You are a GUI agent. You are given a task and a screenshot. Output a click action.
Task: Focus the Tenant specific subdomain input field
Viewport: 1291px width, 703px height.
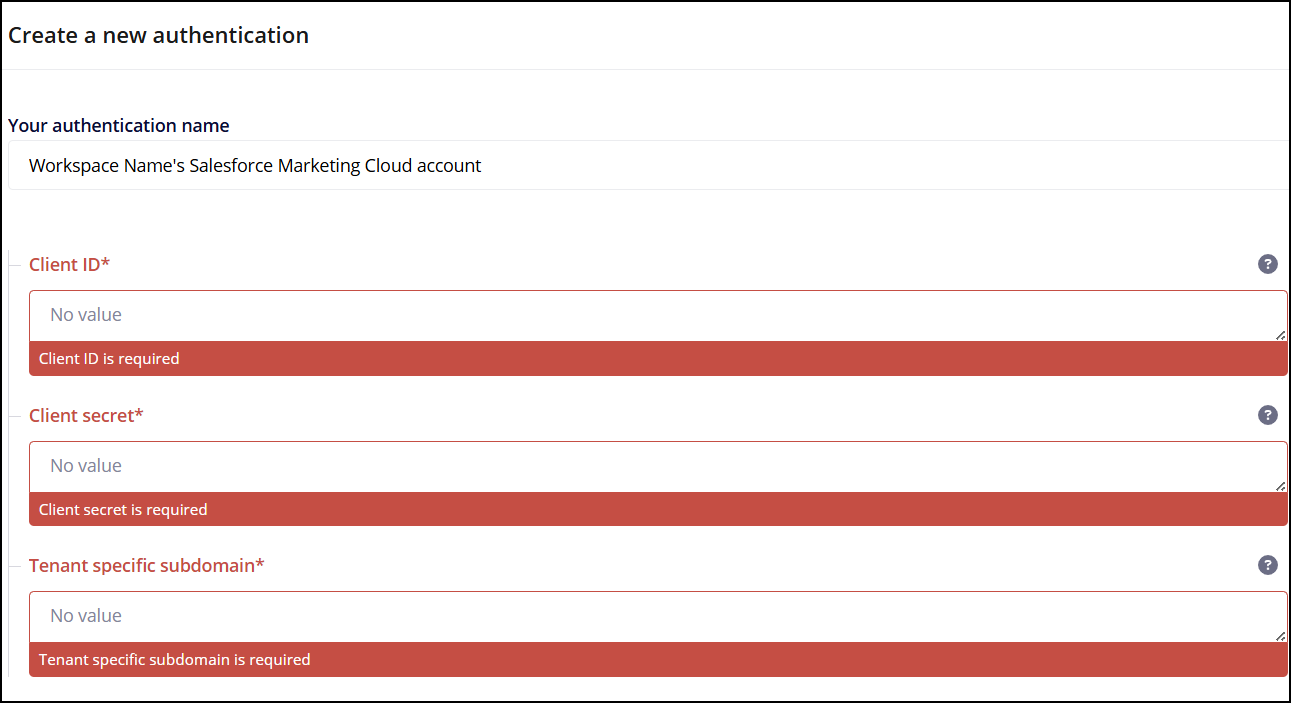pos(658,617)
